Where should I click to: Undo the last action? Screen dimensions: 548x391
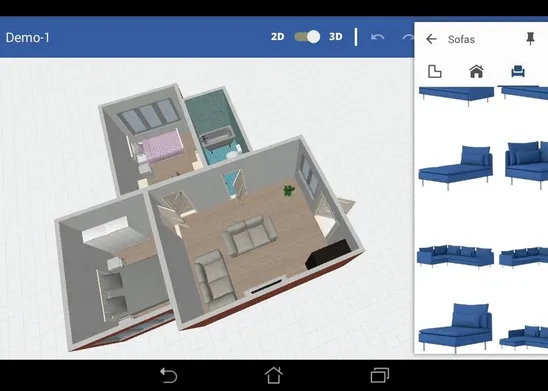(x=377, y=37)
